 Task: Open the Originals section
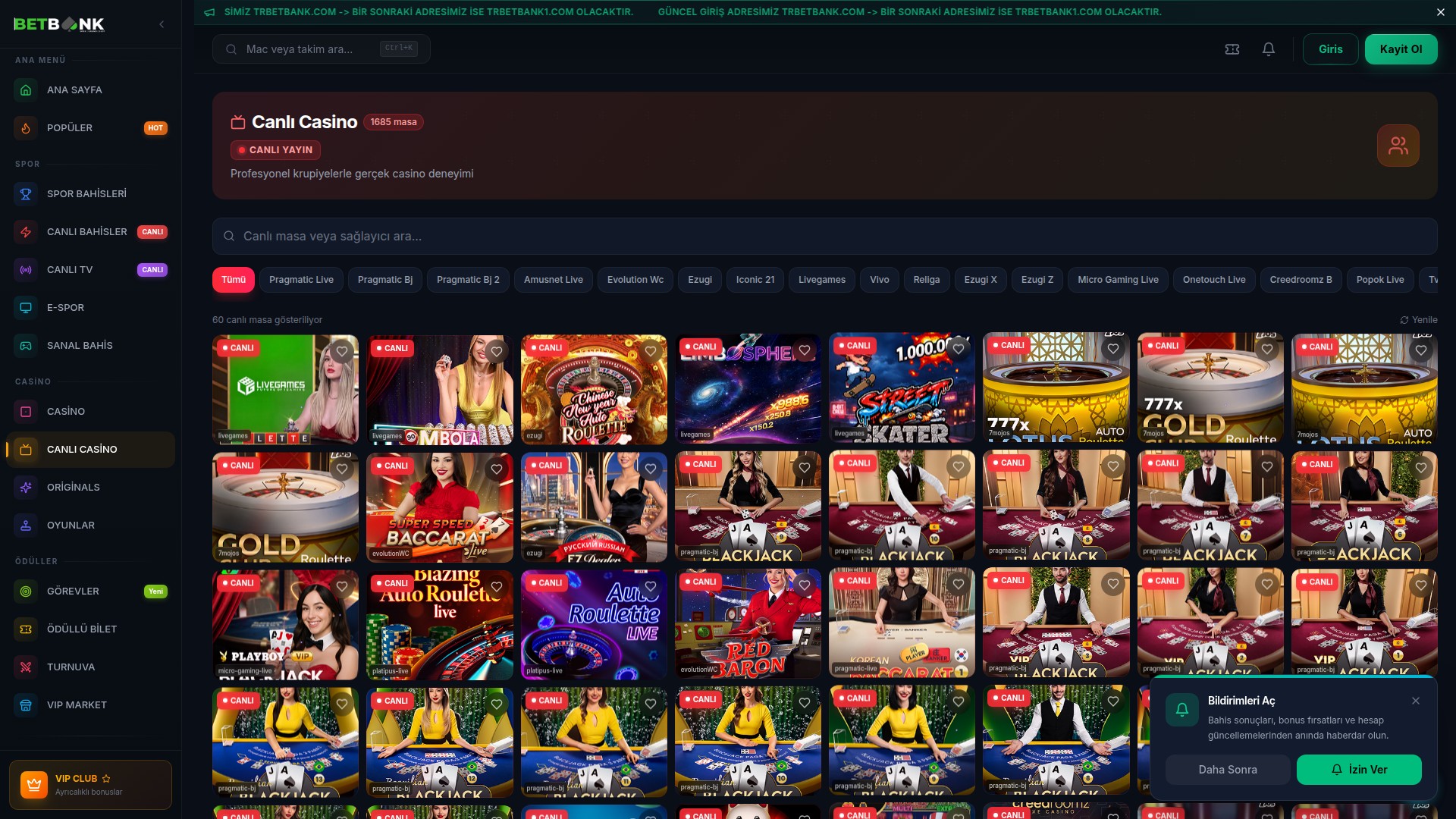point(73,487)
